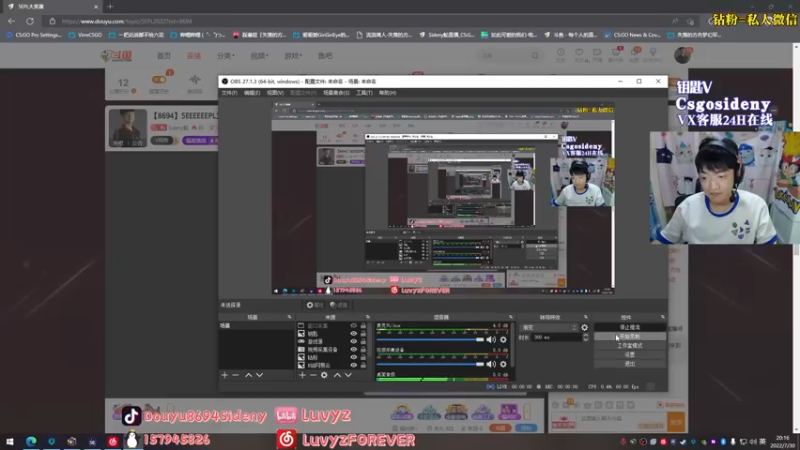800x450 pixels.
Task: Enable 工作室模式 studio mode
Action: (630, 345)
